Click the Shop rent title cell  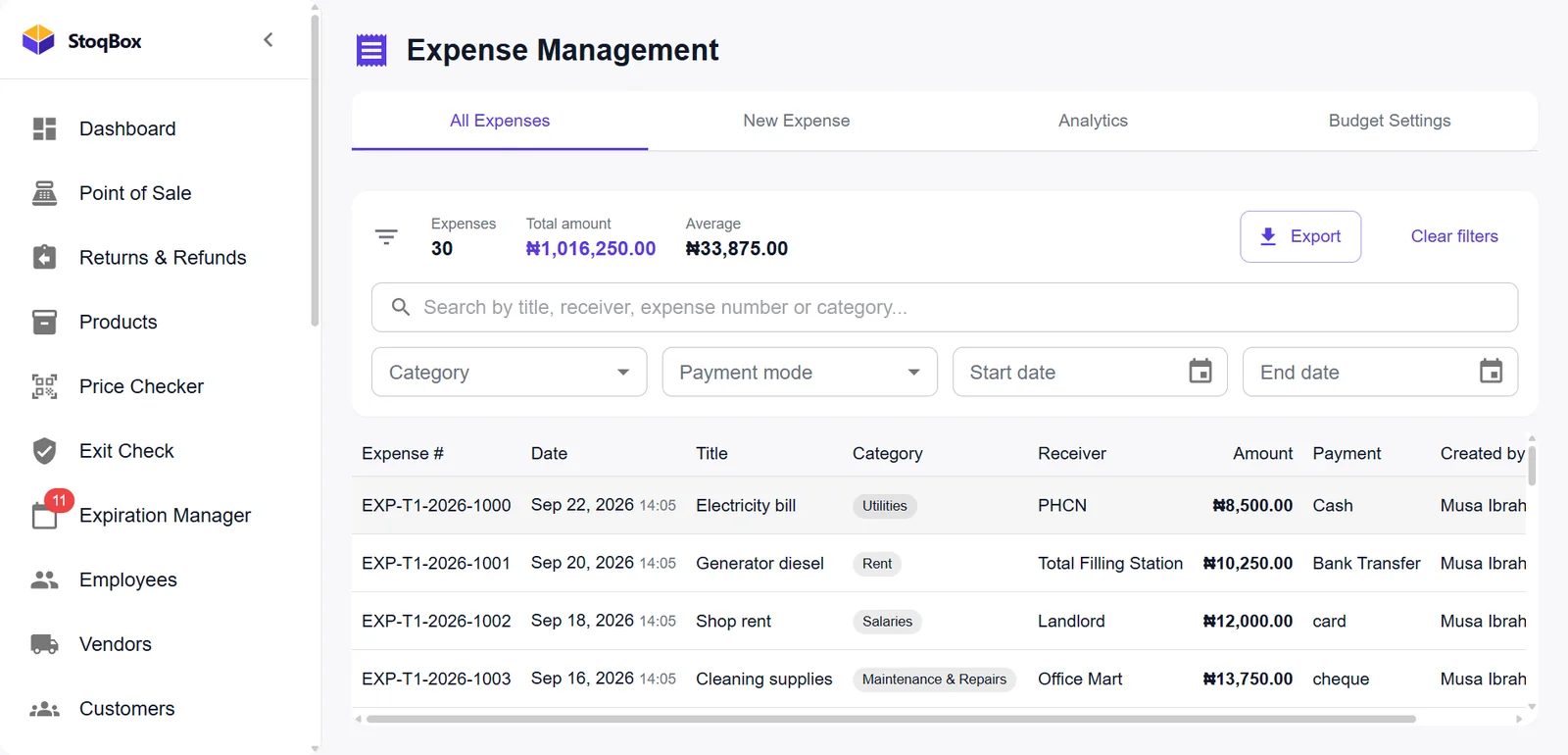coord(733,622)
